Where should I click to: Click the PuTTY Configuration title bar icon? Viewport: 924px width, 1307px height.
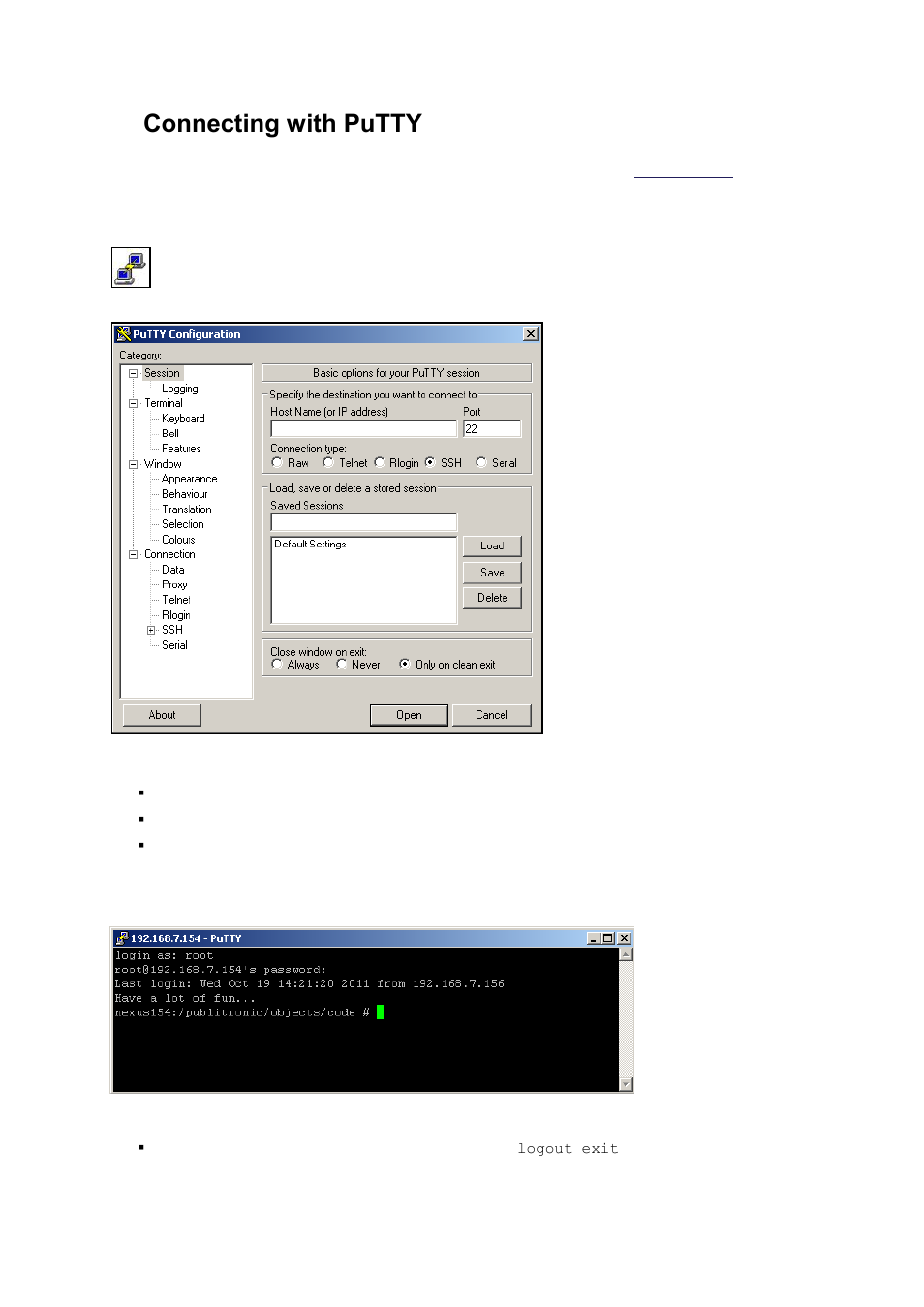coord(123,334)
